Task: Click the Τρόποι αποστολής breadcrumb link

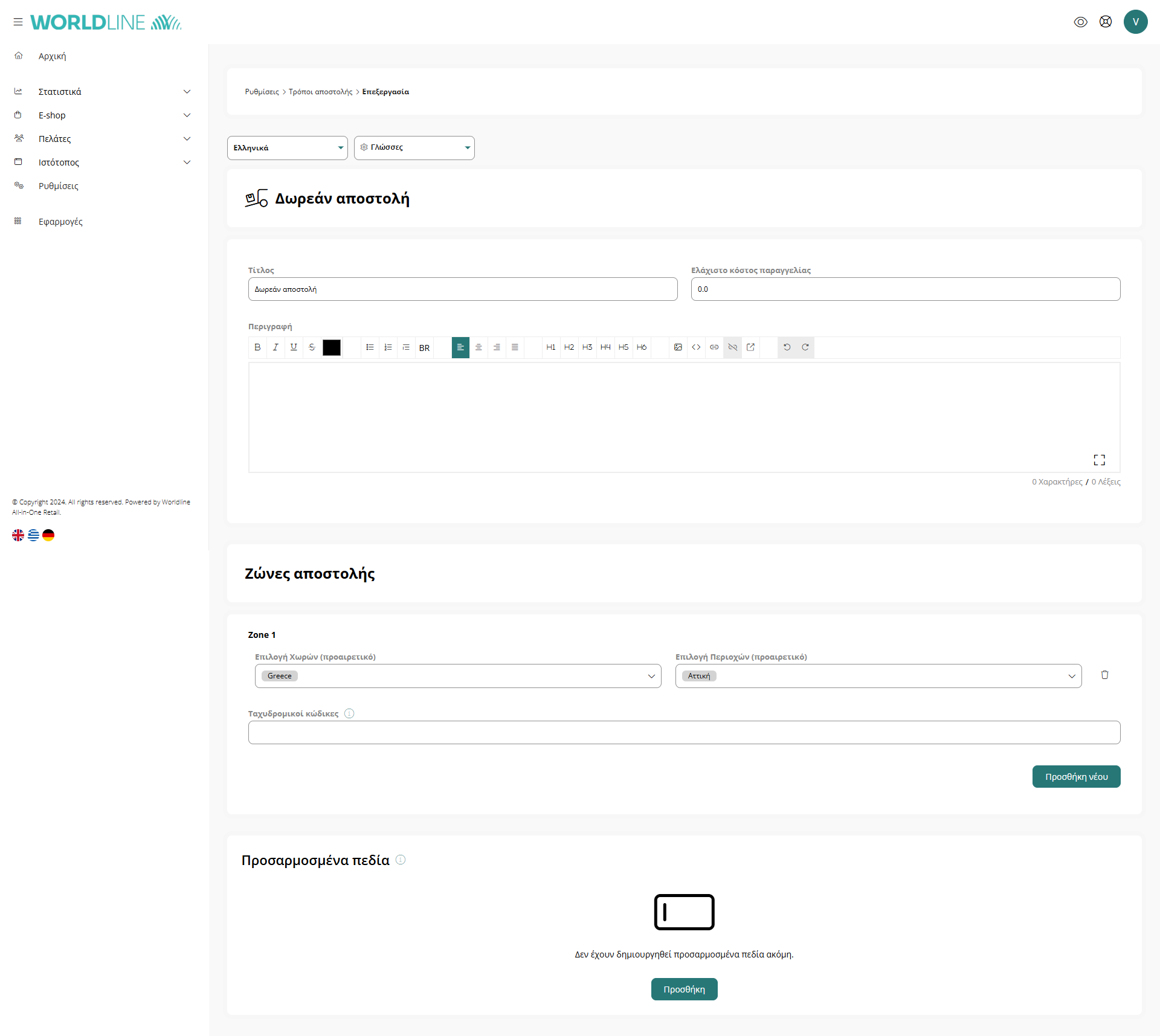Action: pyautogui.click(x=320, y=92)
